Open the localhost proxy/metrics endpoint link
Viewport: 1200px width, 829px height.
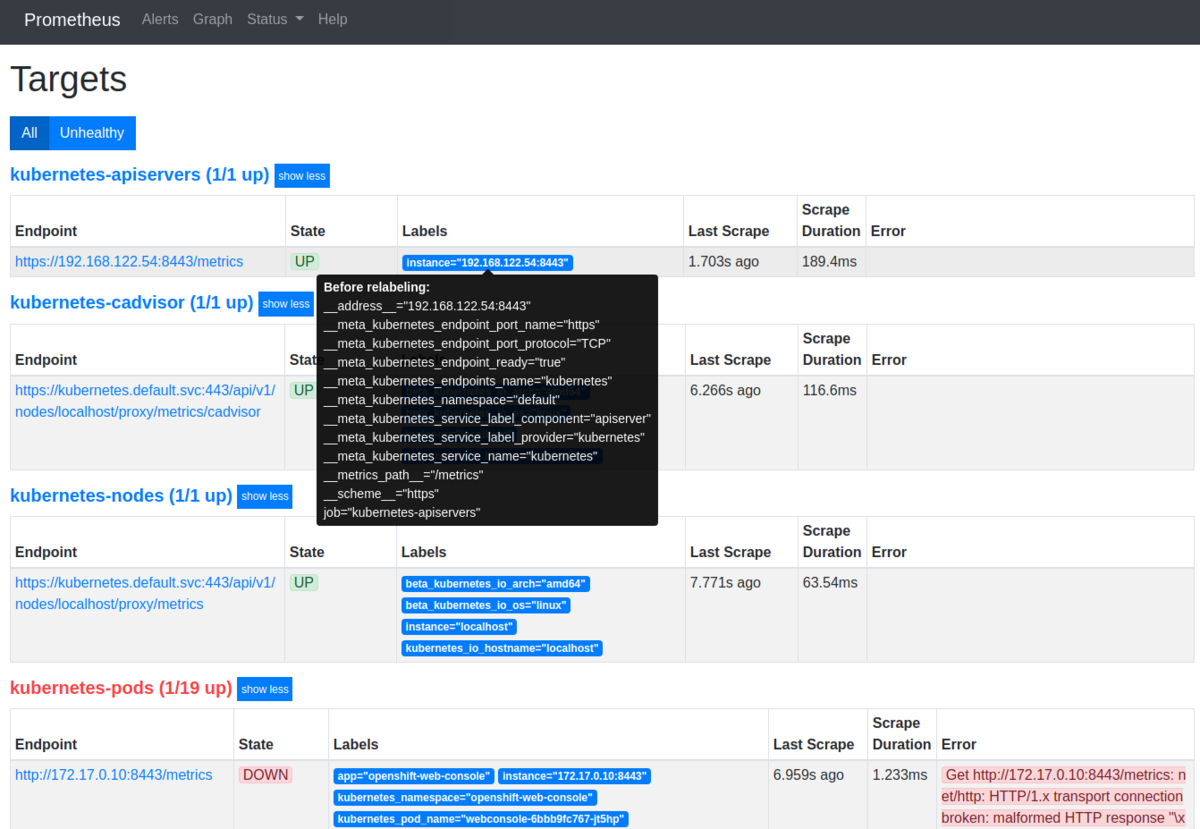pos(145,593)
